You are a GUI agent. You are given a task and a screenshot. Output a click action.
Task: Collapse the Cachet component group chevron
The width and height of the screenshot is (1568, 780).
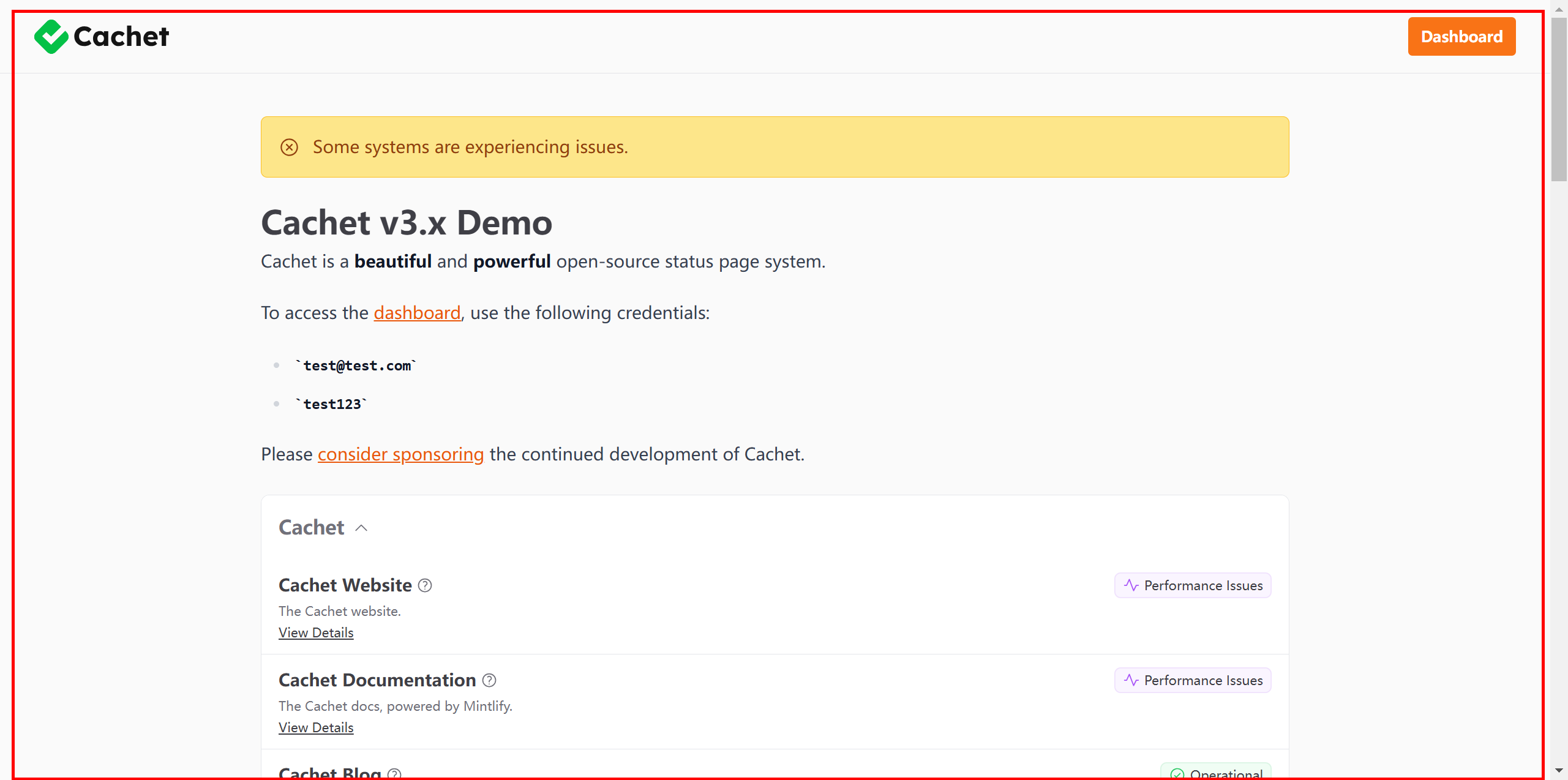(361, 528)
